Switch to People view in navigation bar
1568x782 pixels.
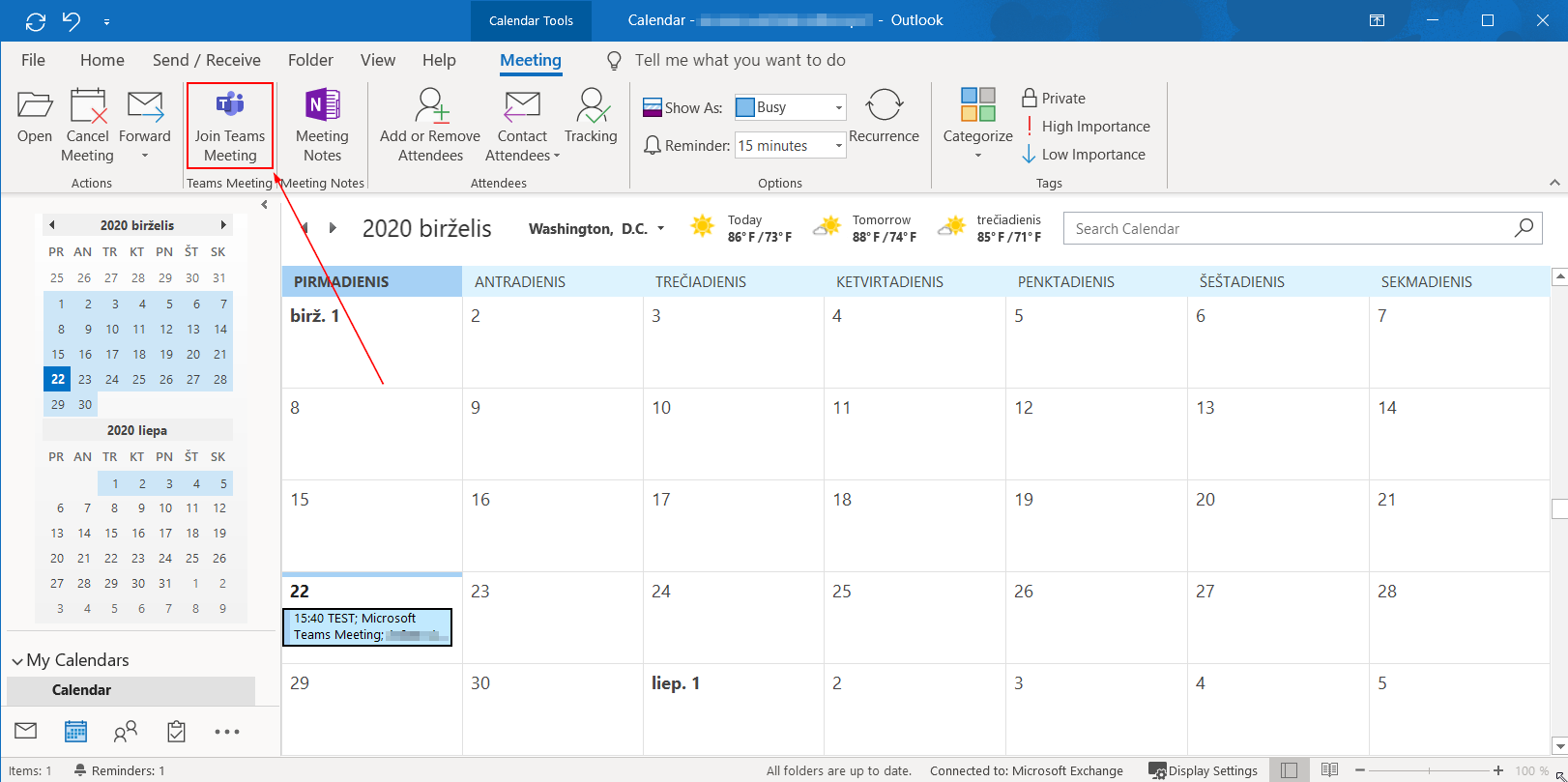pyautogui.click(x=126, y=732)
